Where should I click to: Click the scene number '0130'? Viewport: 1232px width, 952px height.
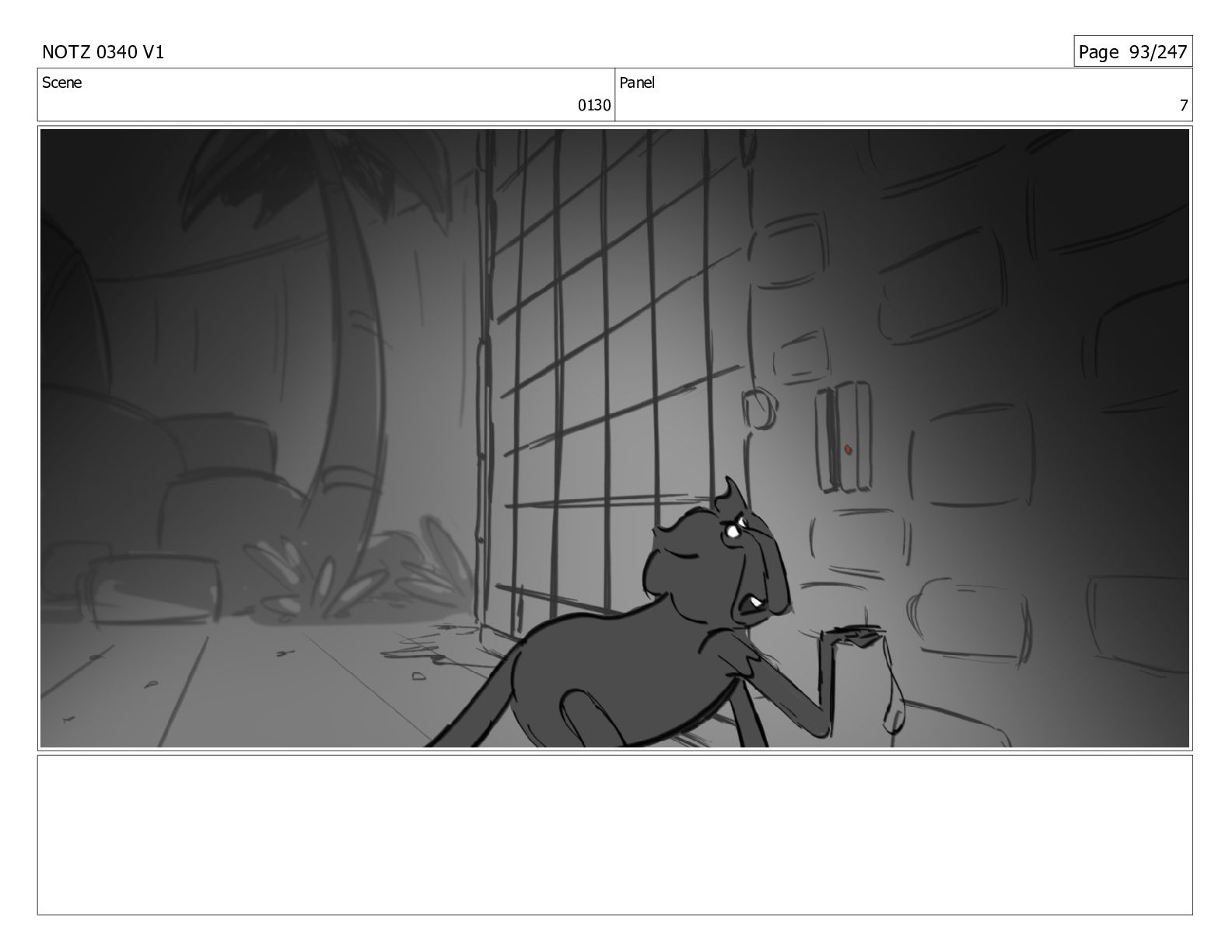click(x=594, y=106)
